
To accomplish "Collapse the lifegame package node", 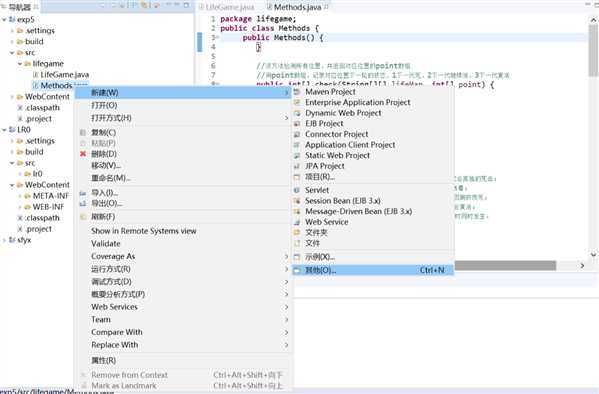I will pos(19,63).
